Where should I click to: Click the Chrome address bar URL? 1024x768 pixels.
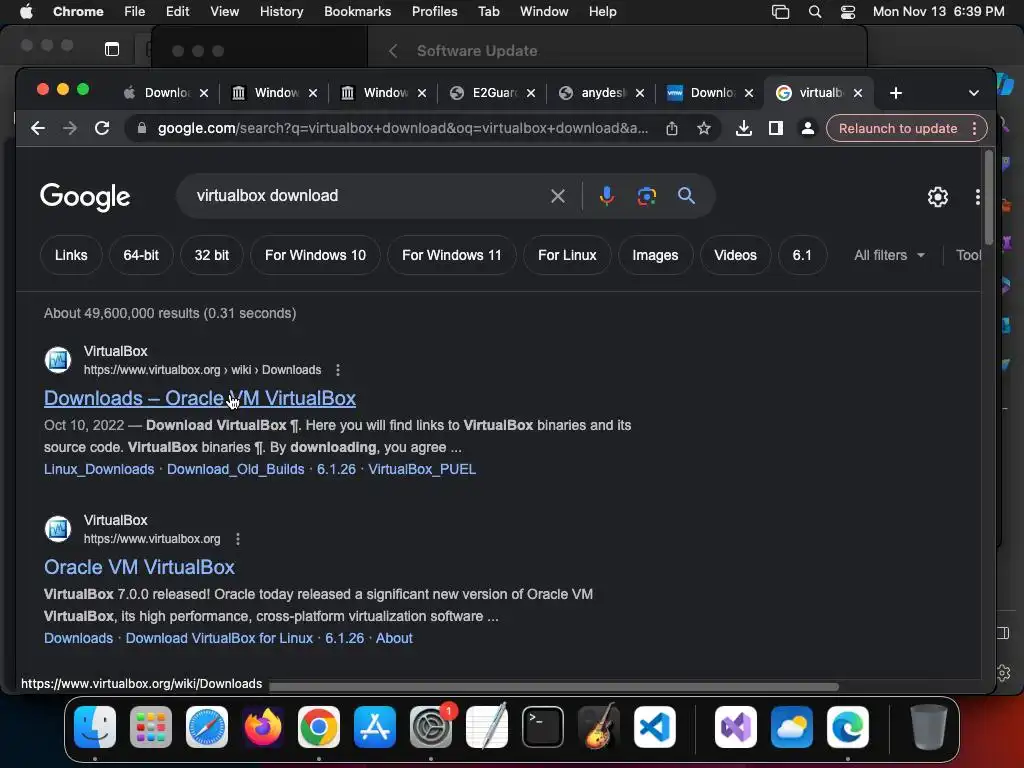pyautogui.click(x=402, y=128)
